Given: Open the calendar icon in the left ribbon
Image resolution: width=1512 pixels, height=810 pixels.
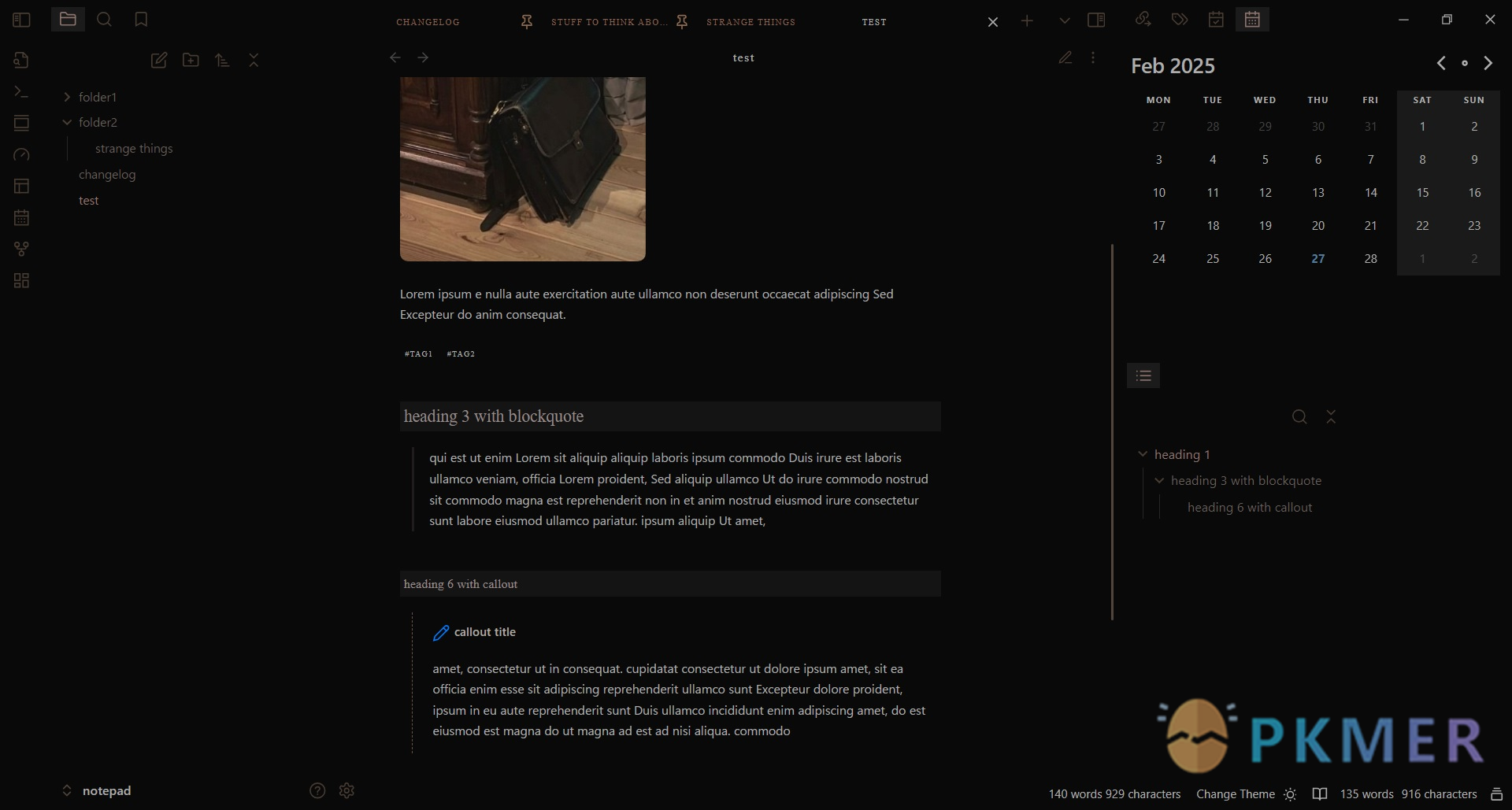Looking at the screenshot, I should pos(21,217).
